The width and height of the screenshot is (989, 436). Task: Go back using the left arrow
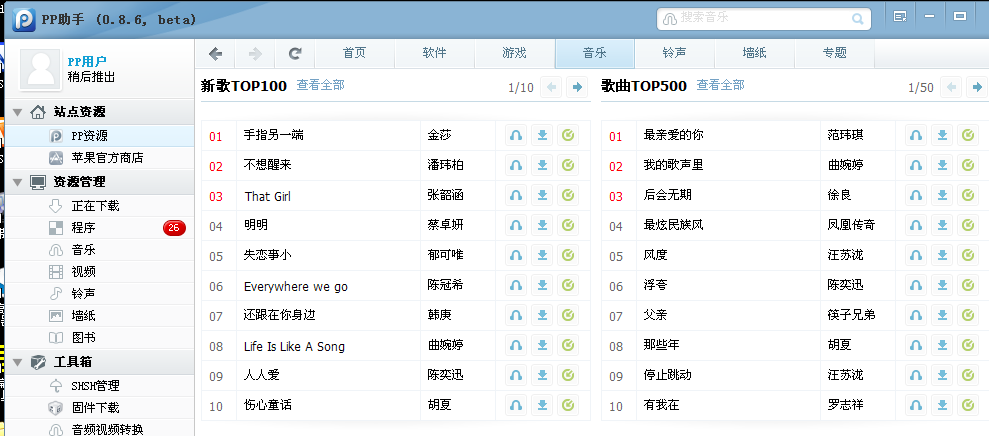(x=215, y=54)
